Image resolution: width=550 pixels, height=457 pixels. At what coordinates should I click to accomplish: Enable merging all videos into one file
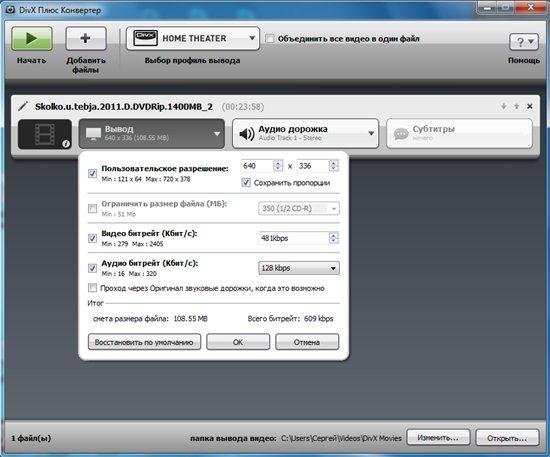click(x=270, y=39)
